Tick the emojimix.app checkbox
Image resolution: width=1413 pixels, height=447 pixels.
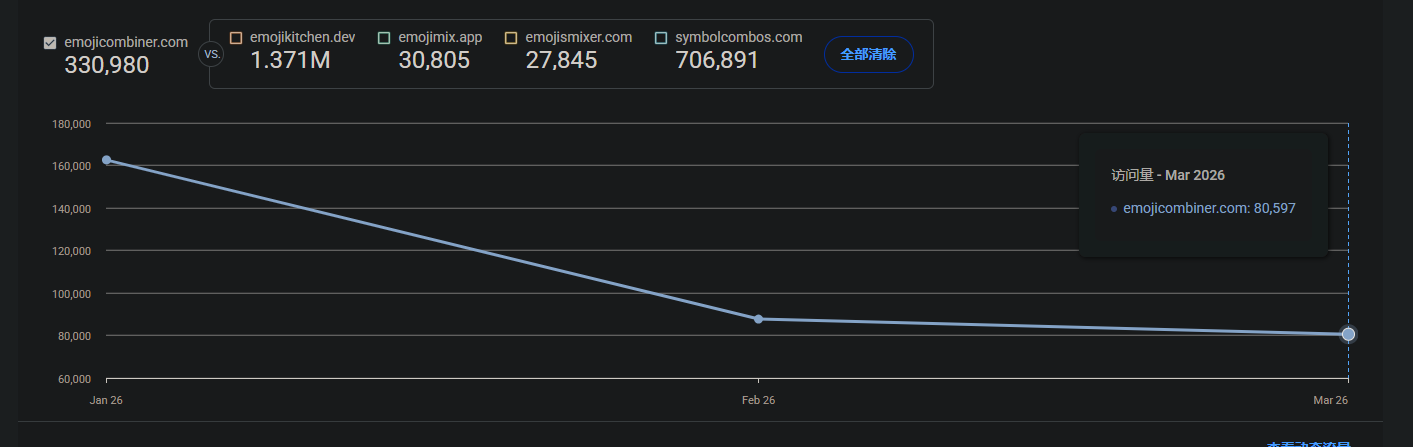pyautogui.click(x=384, y=38)
